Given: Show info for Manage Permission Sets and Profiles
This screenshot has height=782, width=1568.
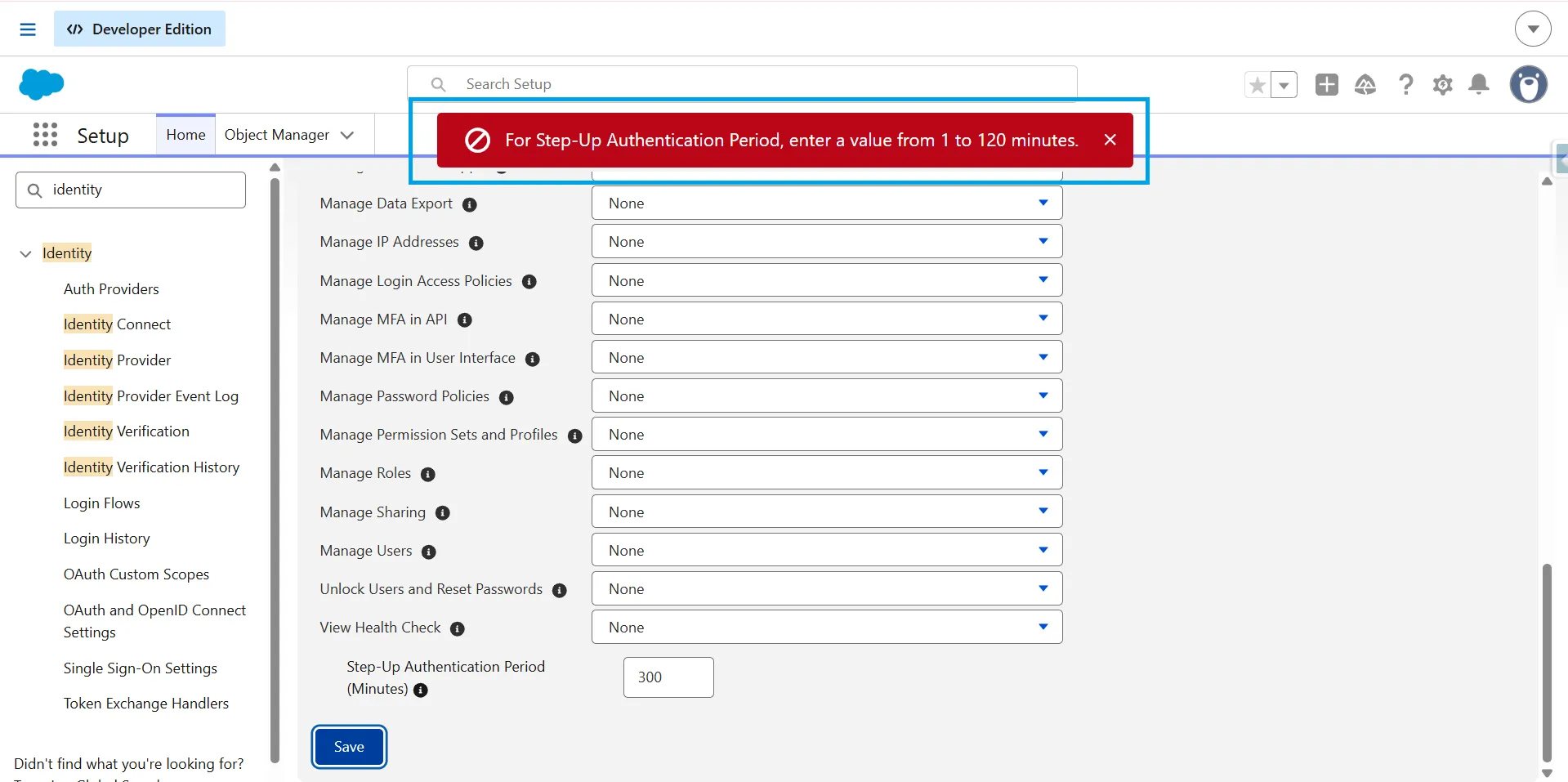Looking at the screenshot, I should click(x=575, y=436).
